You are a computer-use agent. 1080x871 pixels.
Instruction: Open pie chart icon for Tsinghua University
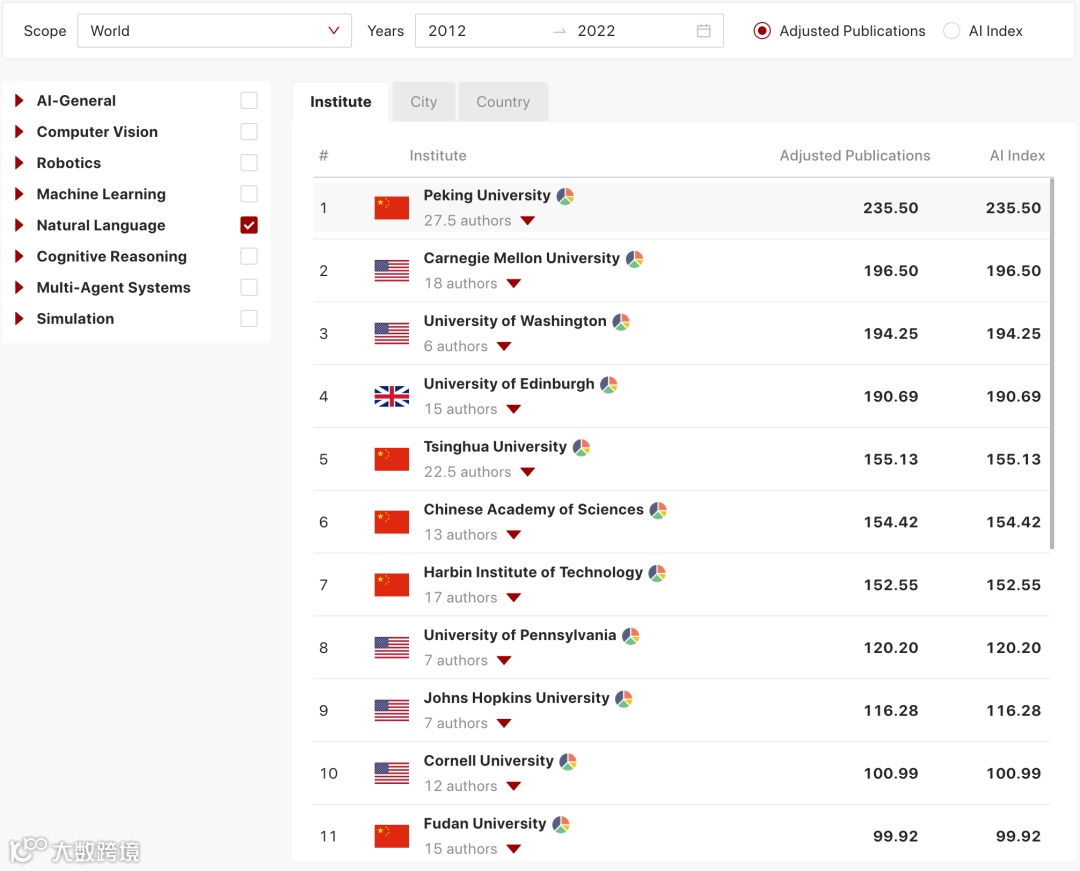point(581,448)
